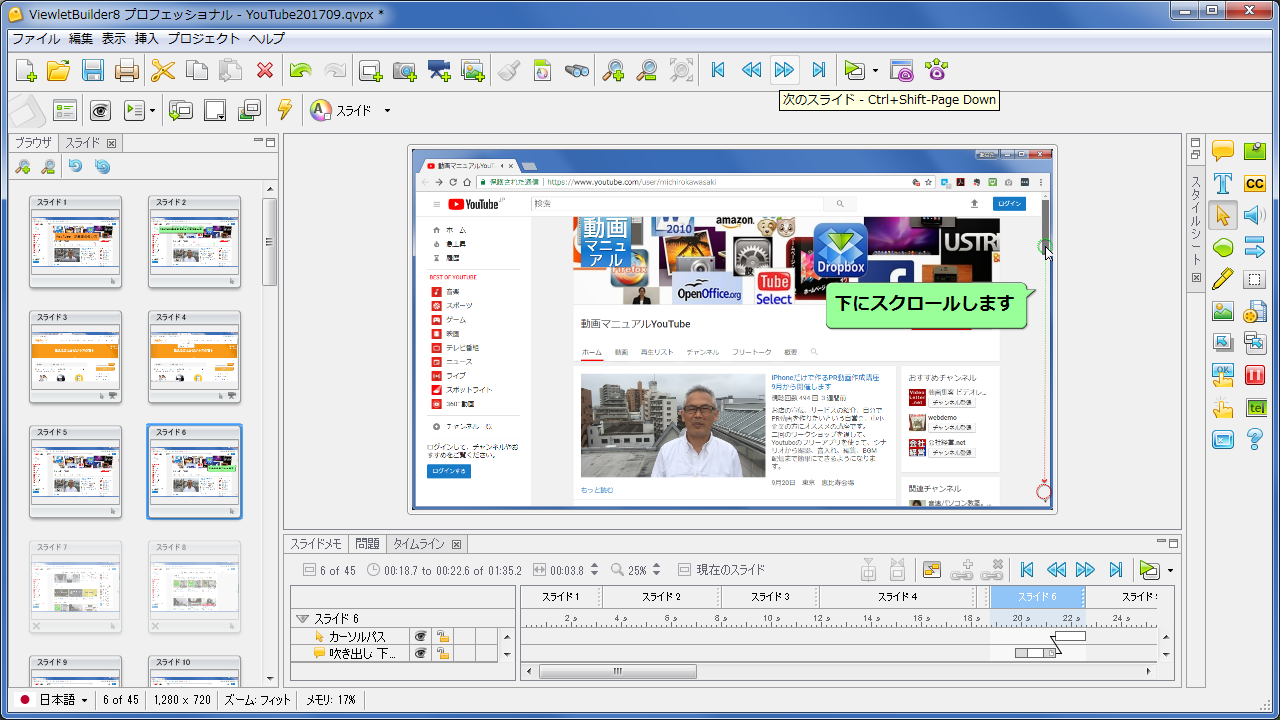Click the binoculars find icon

pos(576,70)
